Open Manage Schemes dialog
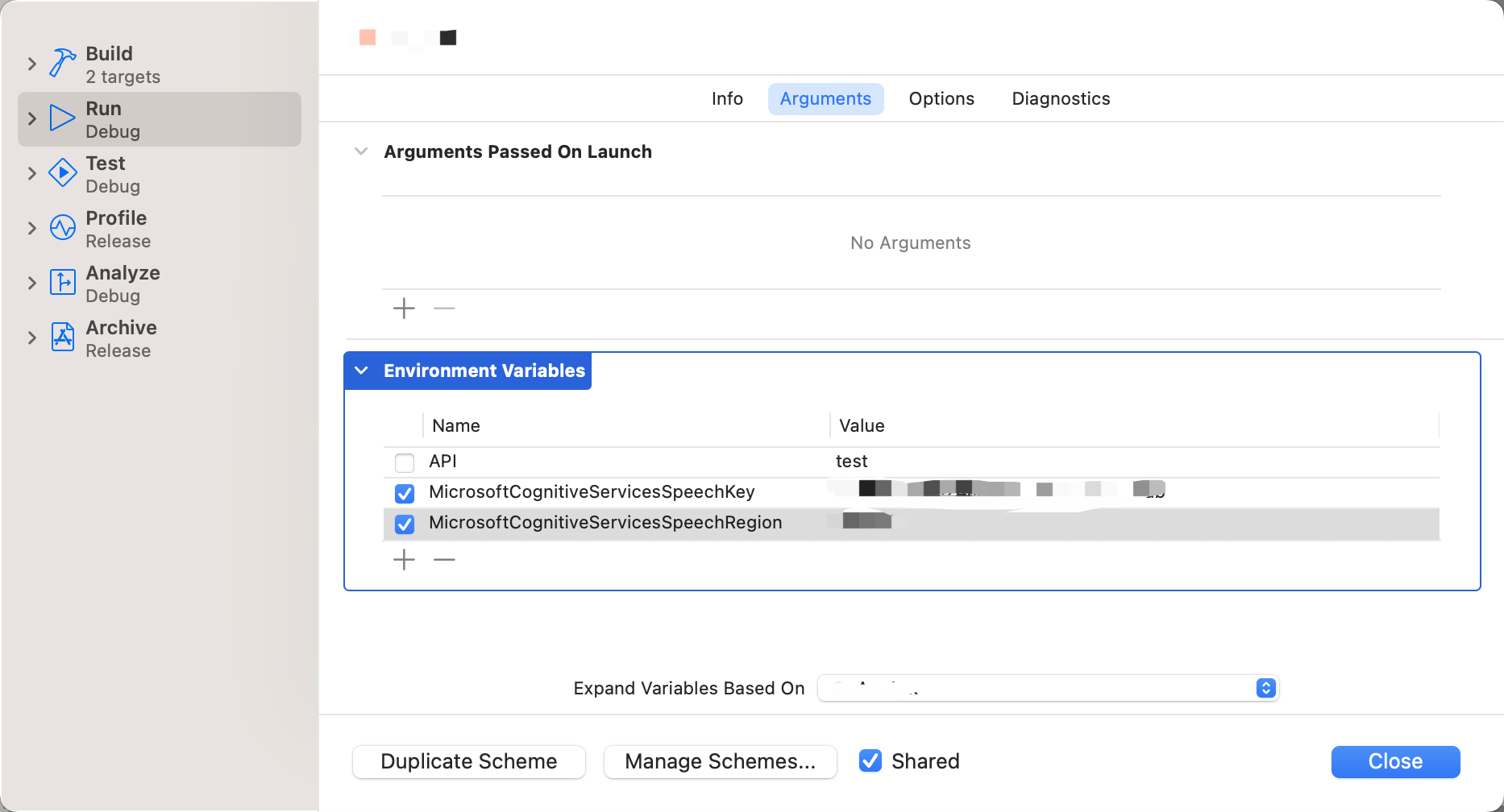1504x812 pixels. click(x=720, y=761)
